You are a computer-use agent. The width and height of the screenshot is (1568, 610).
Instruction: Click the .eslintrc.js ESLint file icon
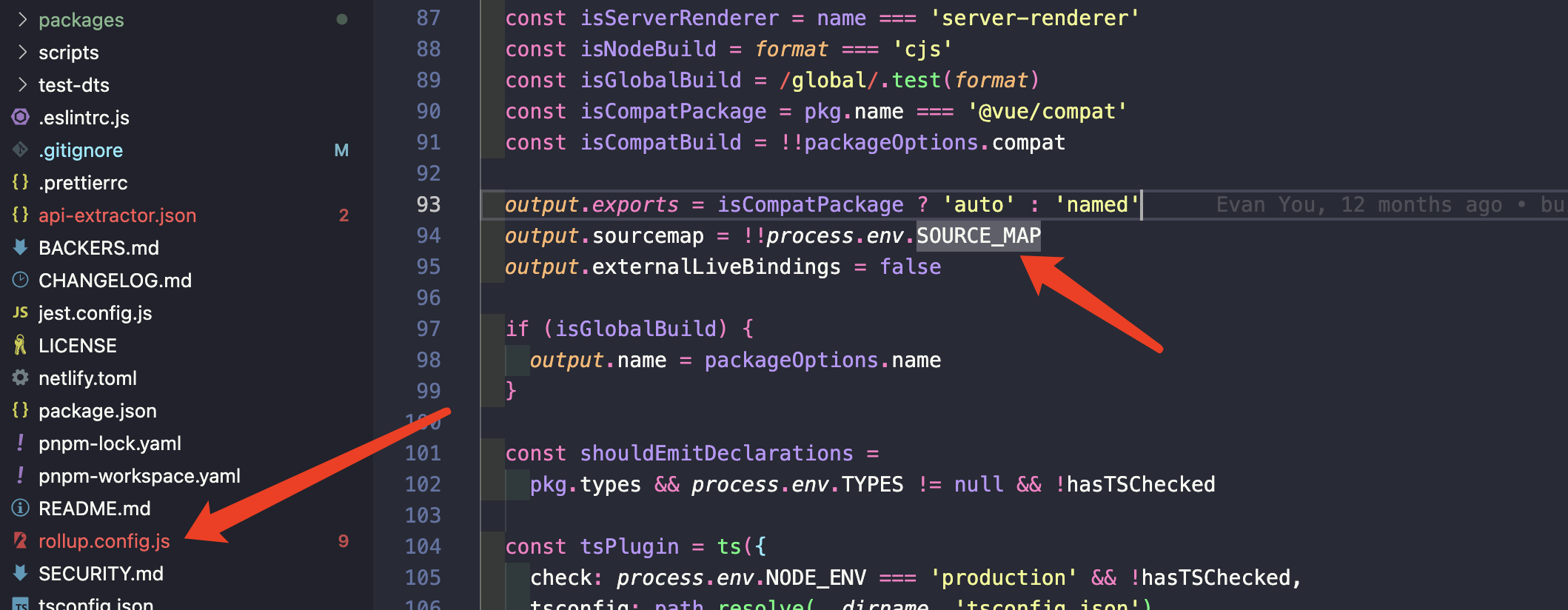pos(21,117)
